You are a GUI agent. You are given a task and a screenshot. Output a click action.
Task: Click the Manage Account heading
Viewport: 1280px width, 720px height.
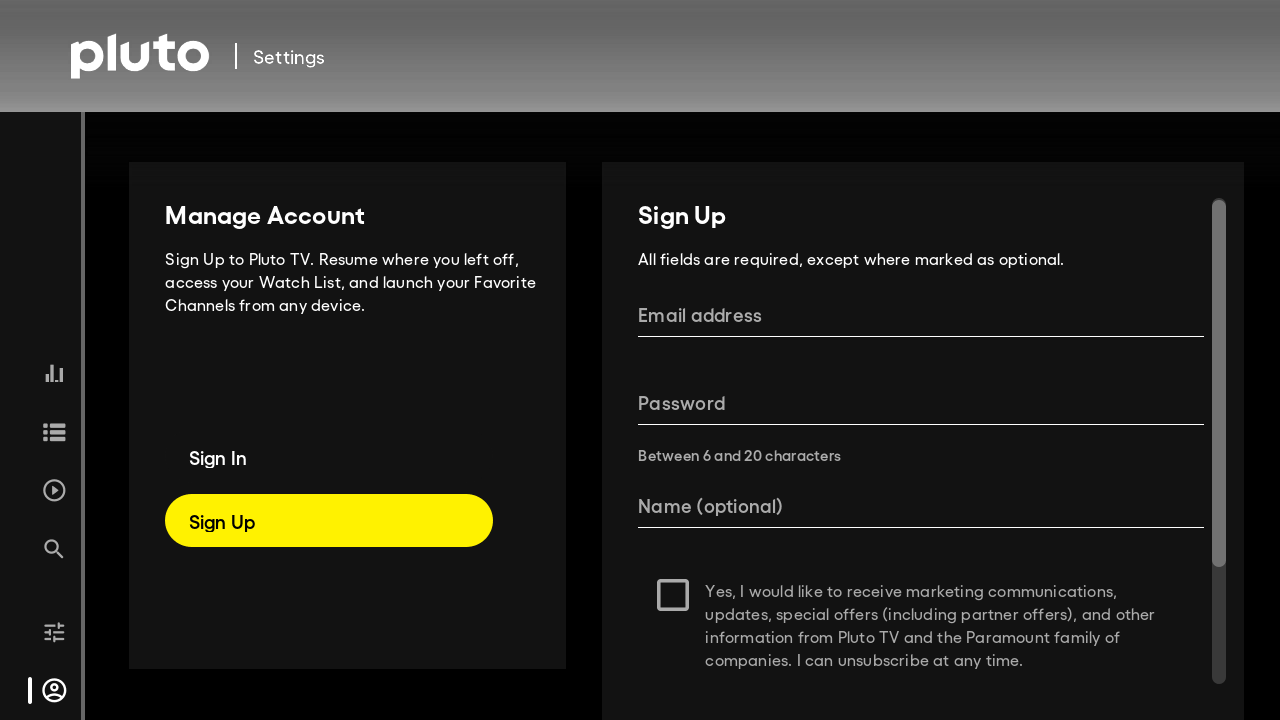pos(264,216)
